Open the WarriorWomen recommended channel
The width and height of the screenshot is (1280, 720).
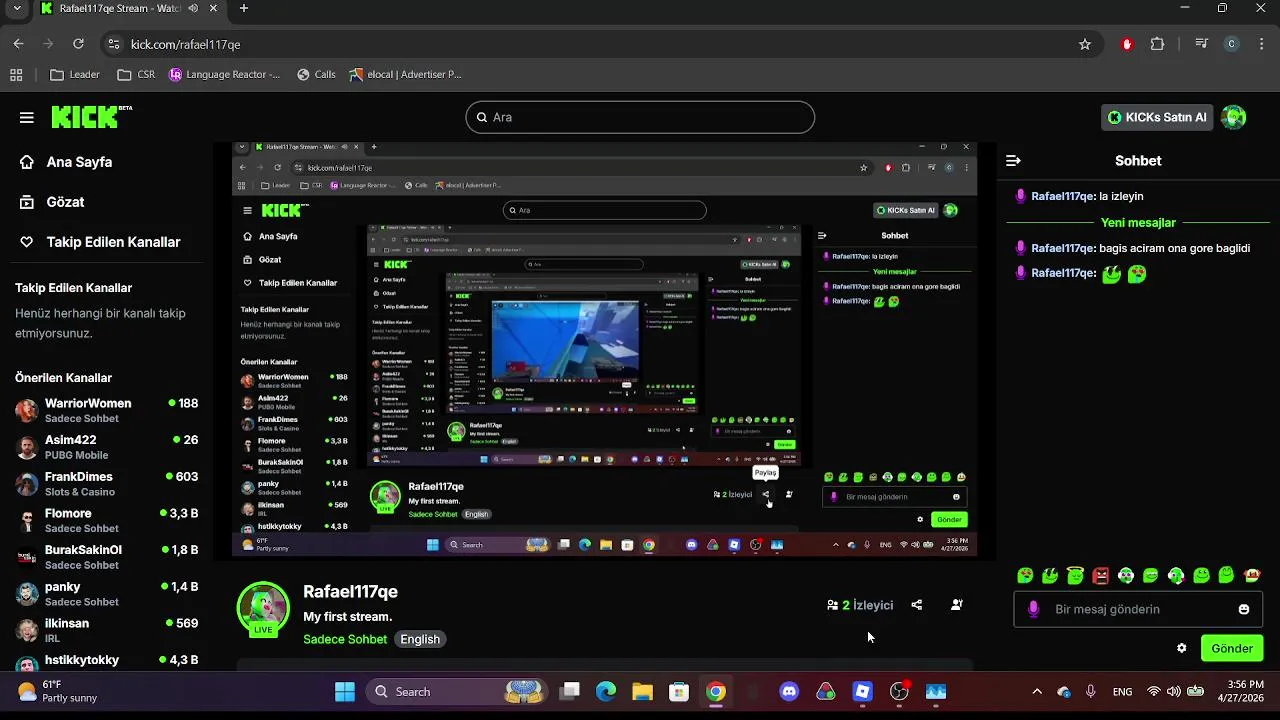[x=107, y=410]
